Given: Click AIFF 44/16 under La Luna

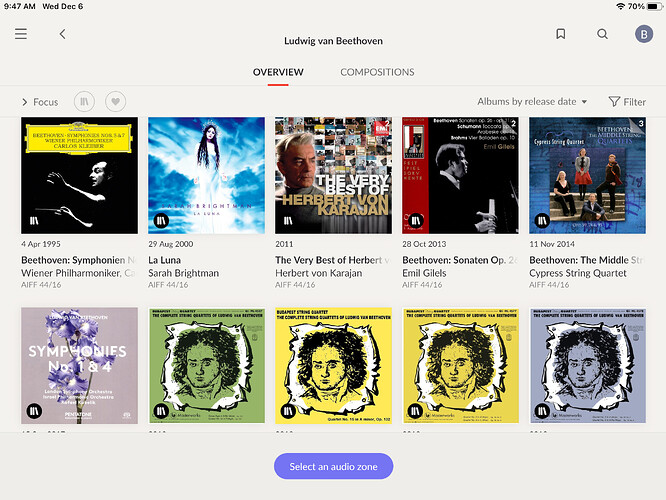Looking at the screenshot, I should [168, 285].
